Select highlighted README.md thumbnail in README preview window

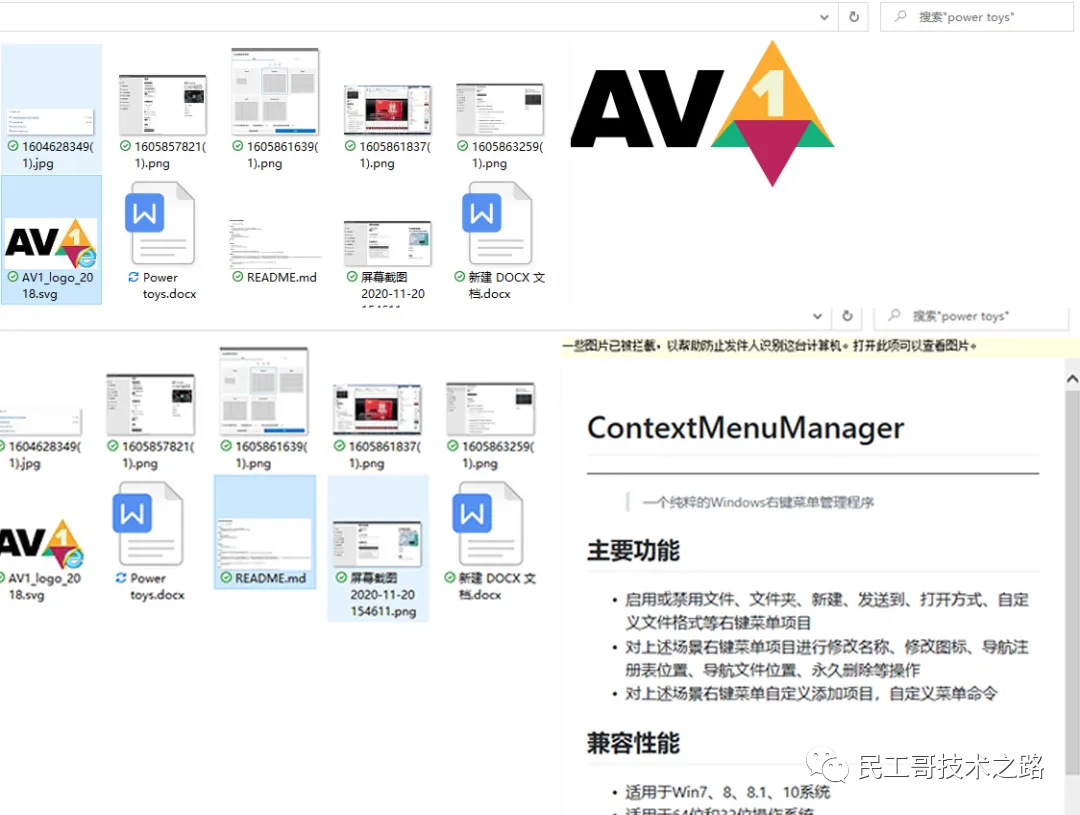point(264,544)
